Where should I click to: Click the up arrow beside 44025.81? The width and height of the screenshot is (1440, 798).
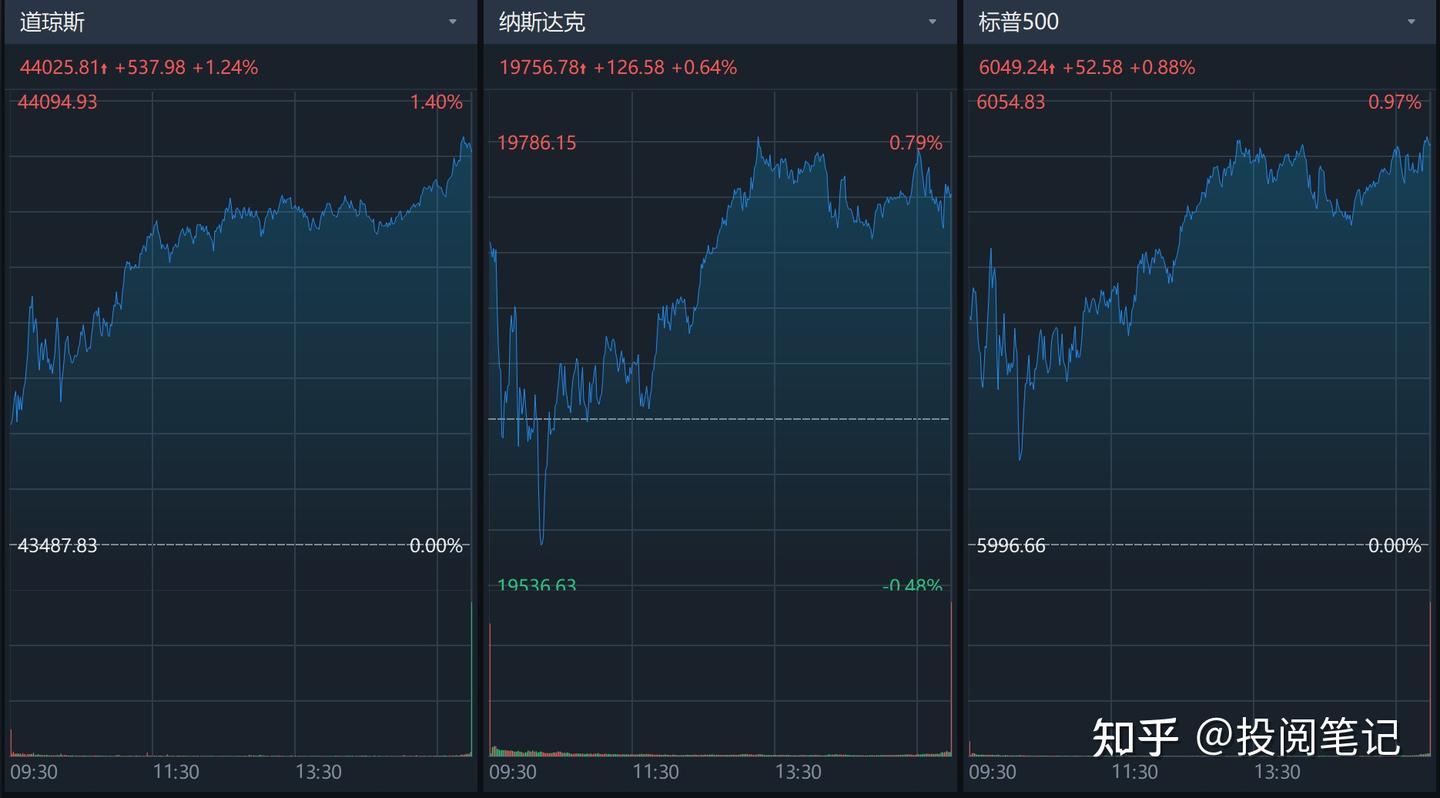(x=104, y=69)
